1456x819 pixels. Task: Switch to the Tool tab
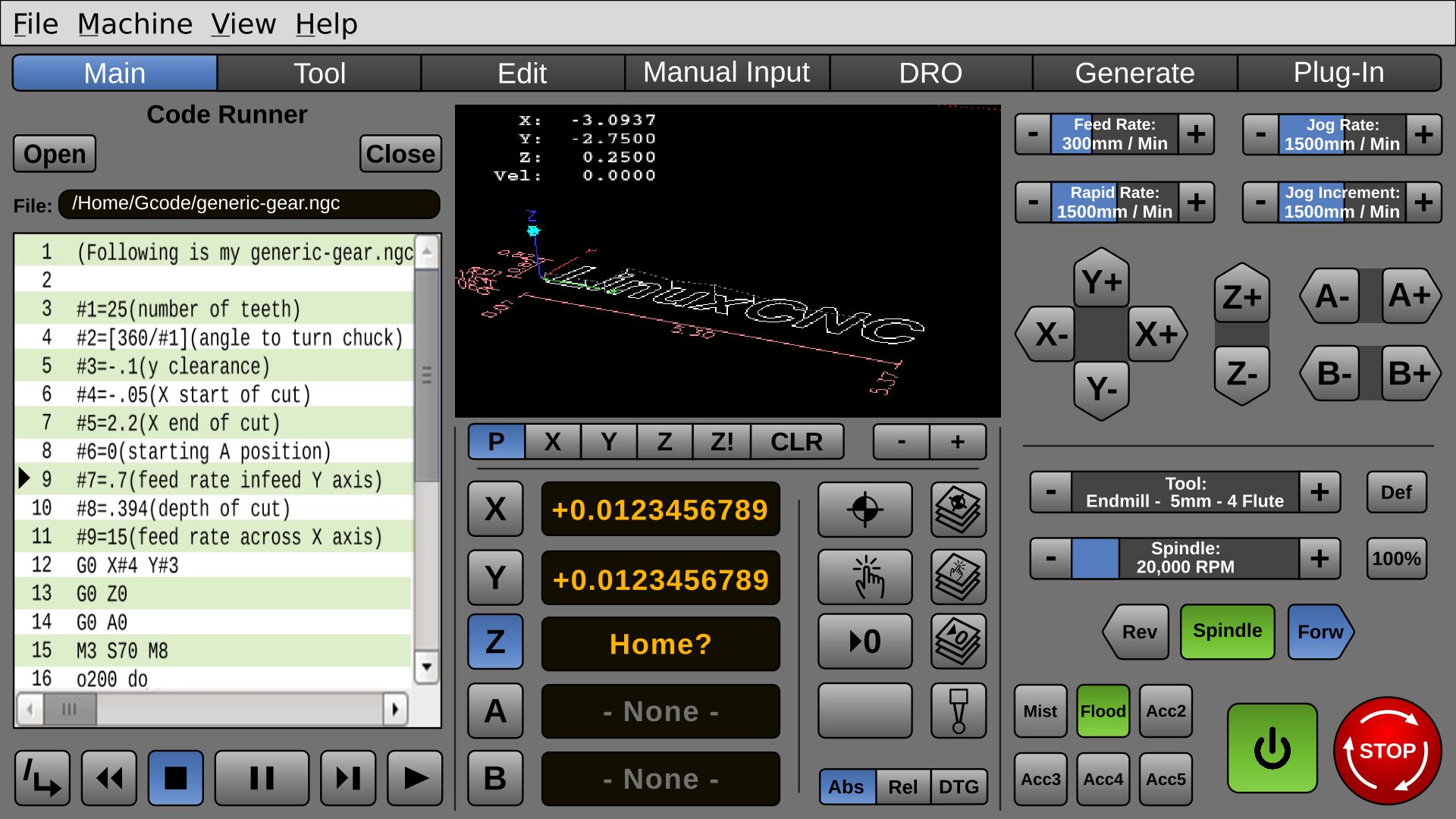[x=319, y=73]
